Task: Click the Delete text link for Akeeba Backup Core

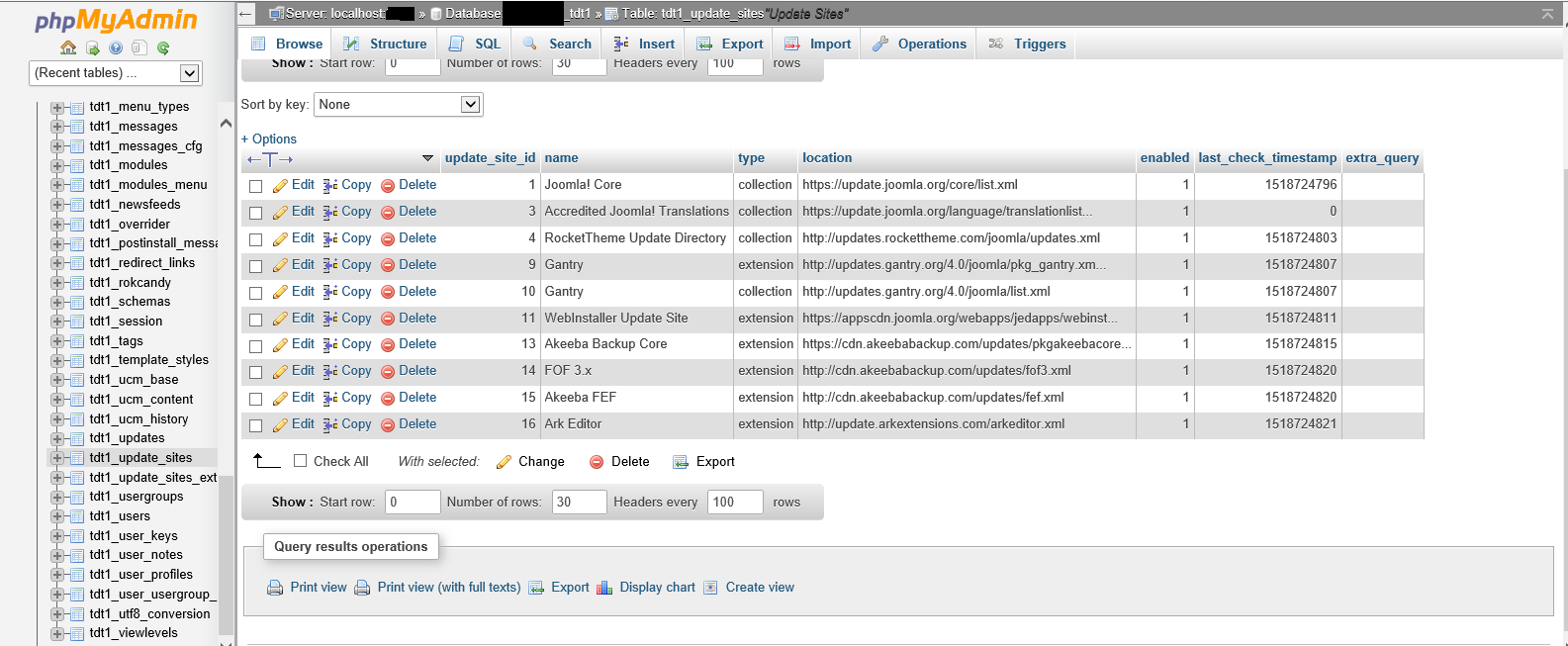Action: tap(417, 344)
